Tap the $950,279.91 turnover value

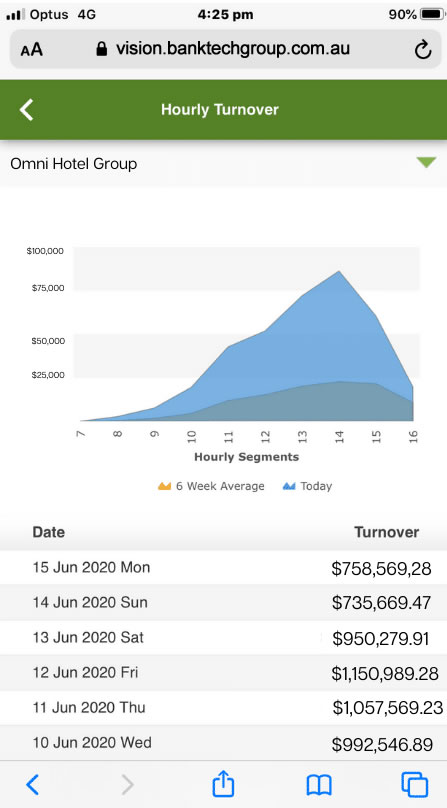click(380, 638)
